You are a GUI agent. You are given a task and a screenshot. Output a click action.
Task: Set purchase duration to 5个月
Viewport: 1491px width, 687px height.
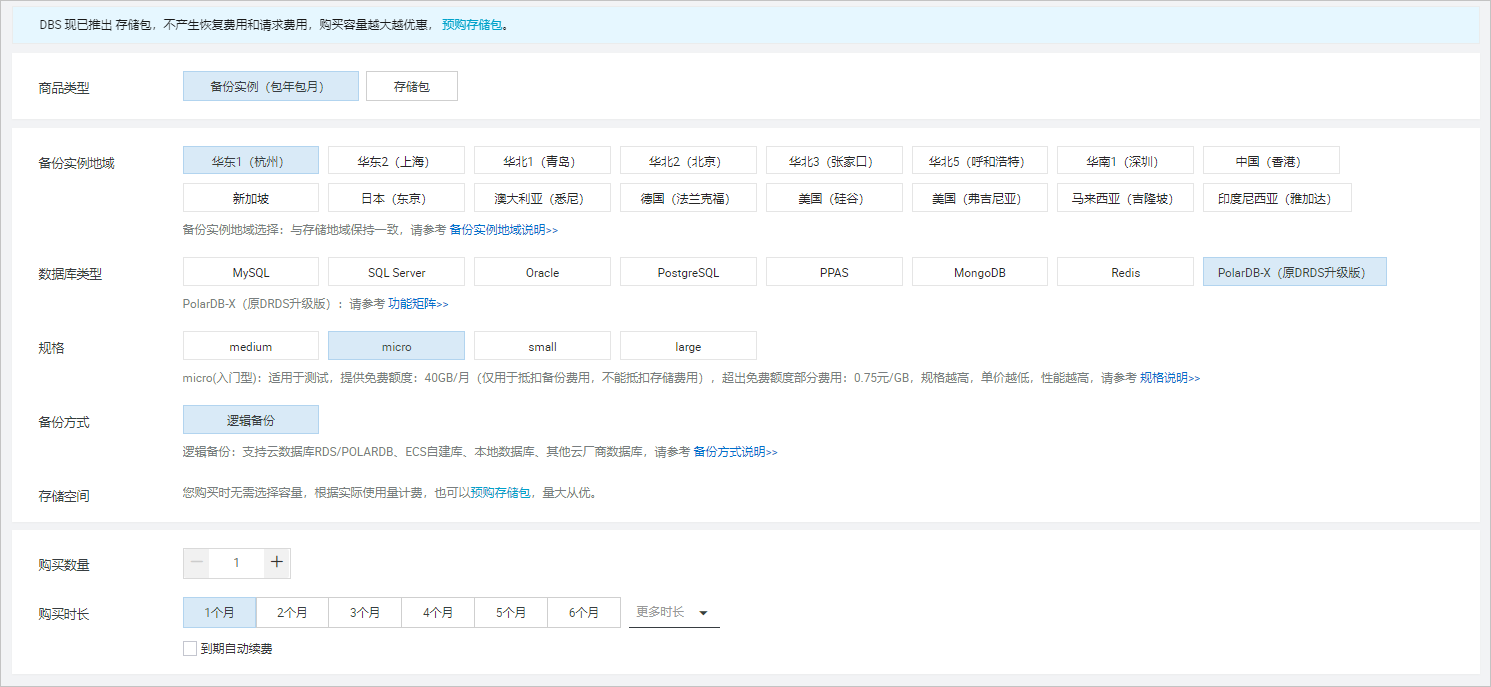(511, 612)
